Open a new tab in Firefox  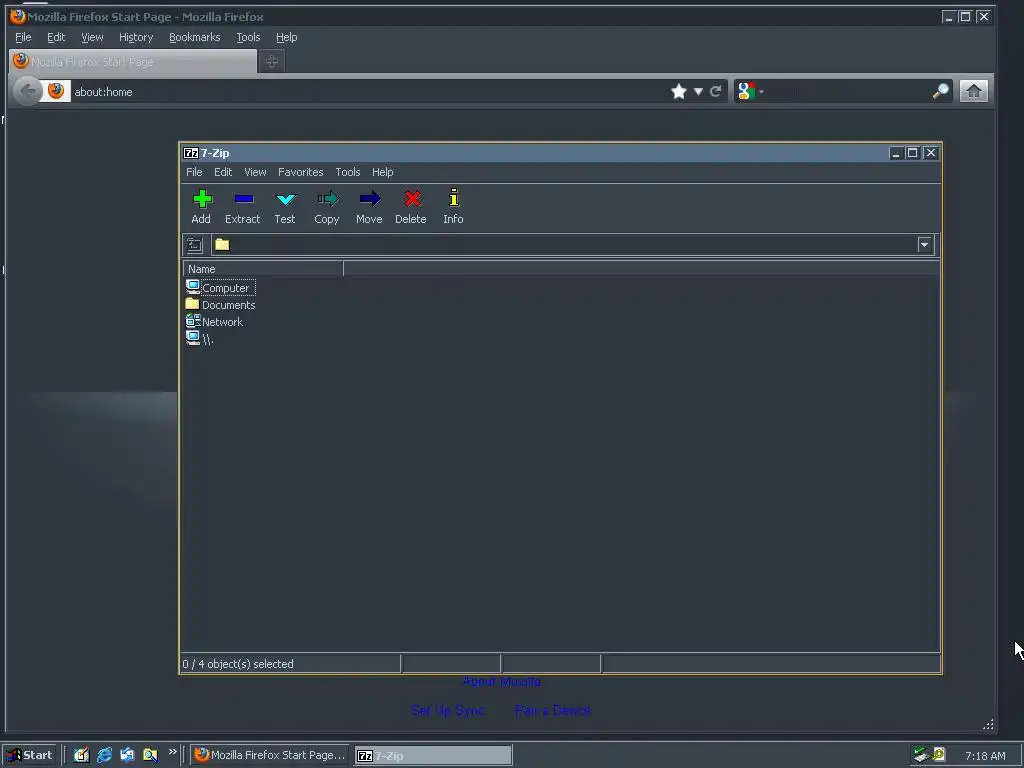tap(272, 61)
